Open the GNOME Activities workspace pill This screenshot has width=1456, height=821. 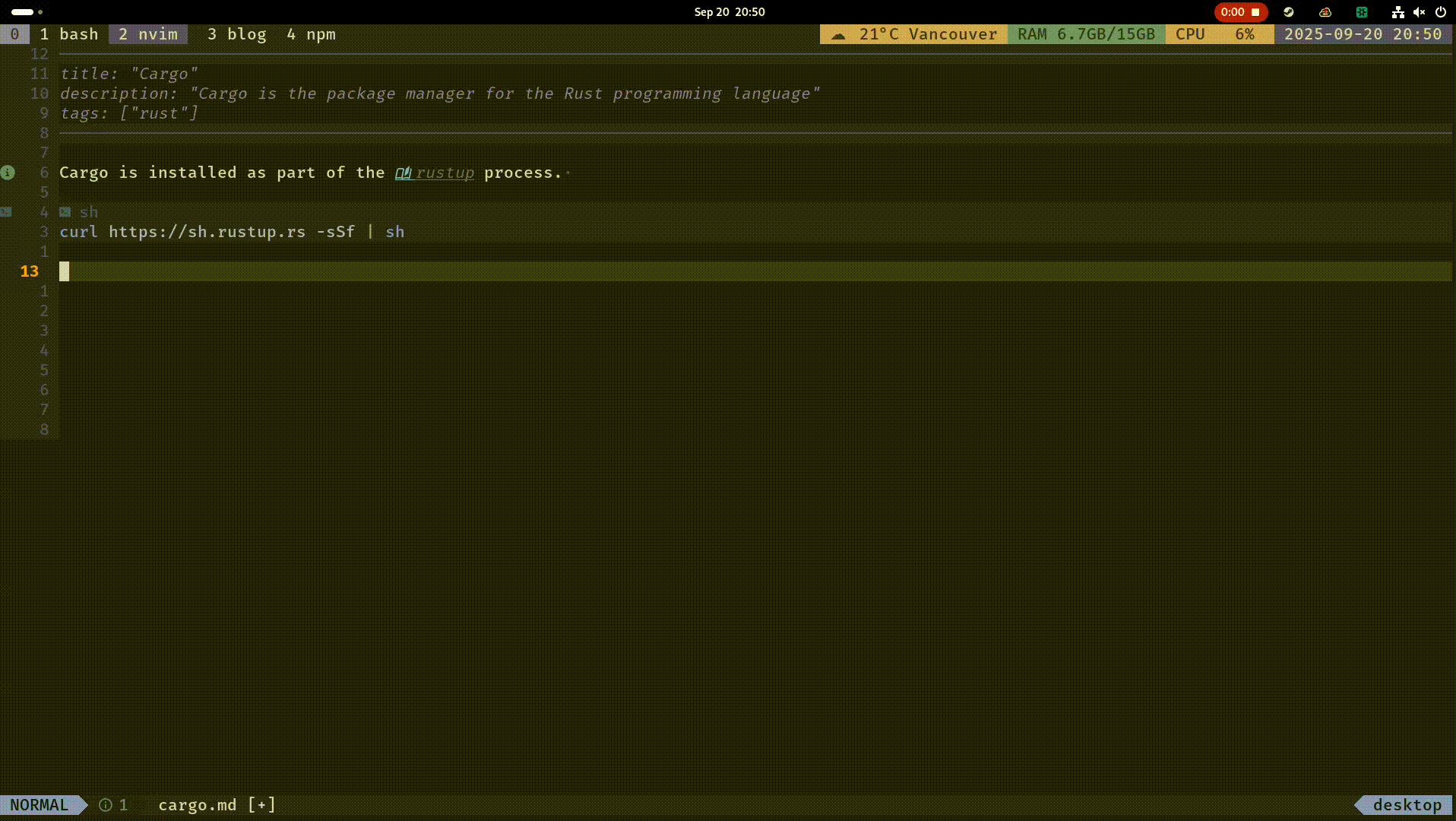(27, 12)
